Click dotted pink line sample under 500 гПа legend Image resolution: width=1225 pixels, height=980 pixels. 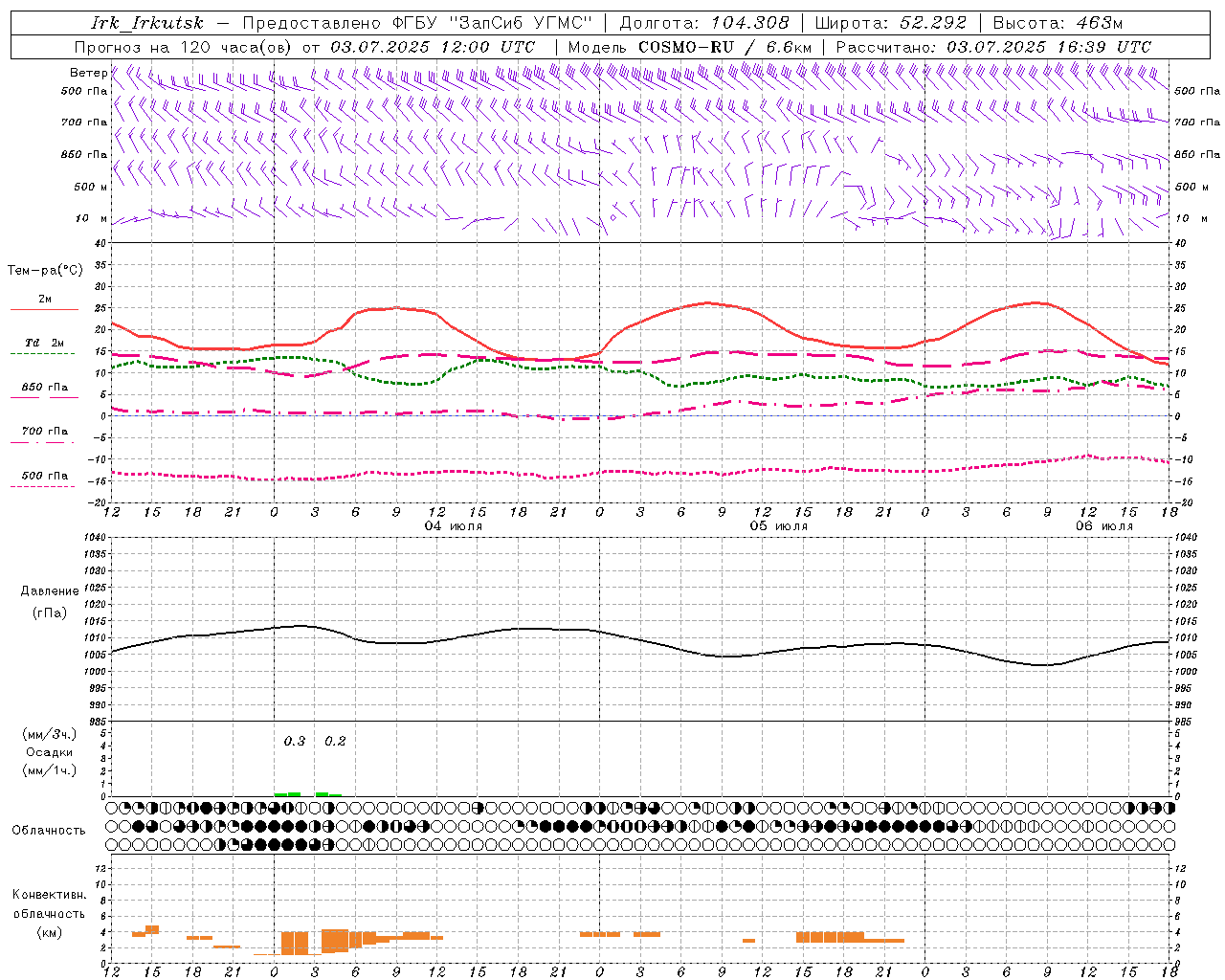click(x=42, y=487)
